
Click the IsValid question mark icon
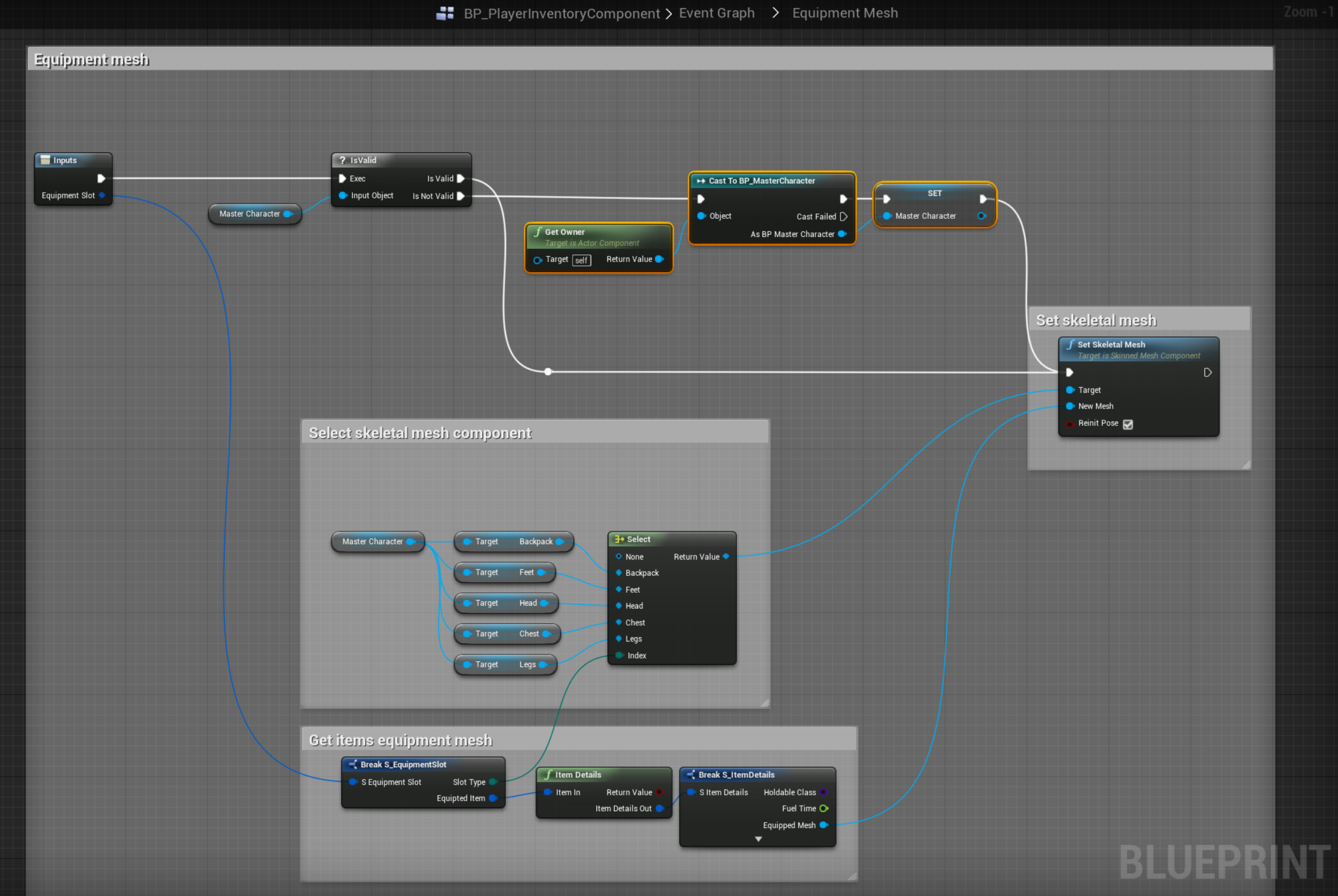click(342, 160)
